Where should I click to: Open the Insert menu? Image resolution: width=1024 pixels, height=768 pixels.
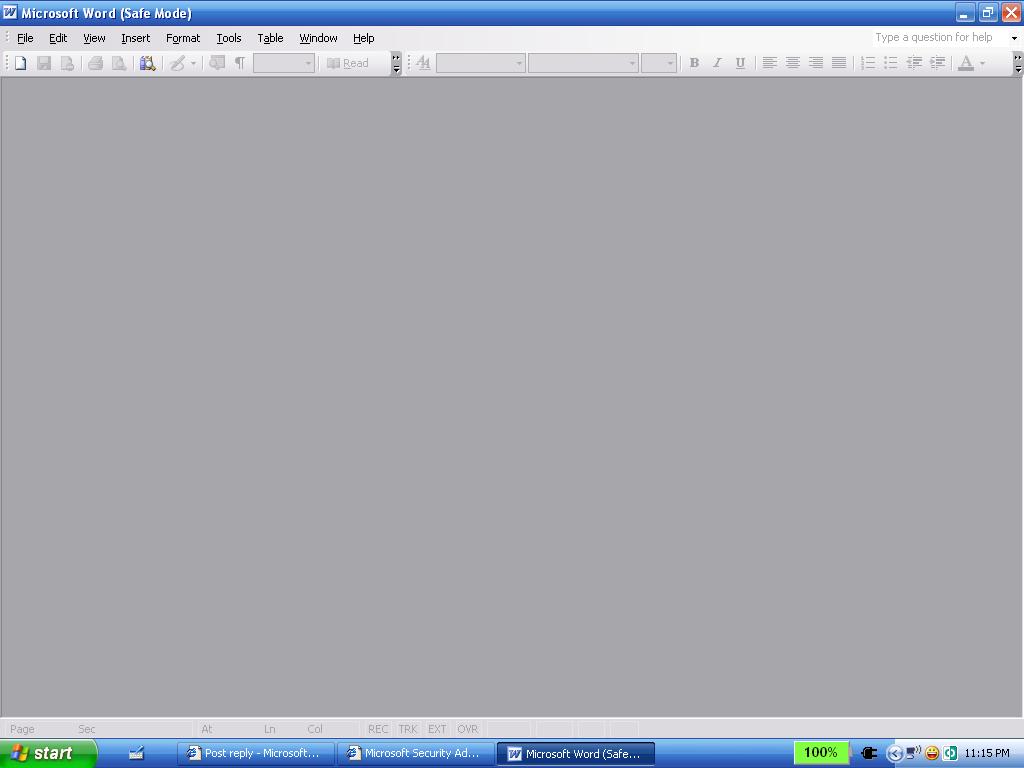(135, 38)
